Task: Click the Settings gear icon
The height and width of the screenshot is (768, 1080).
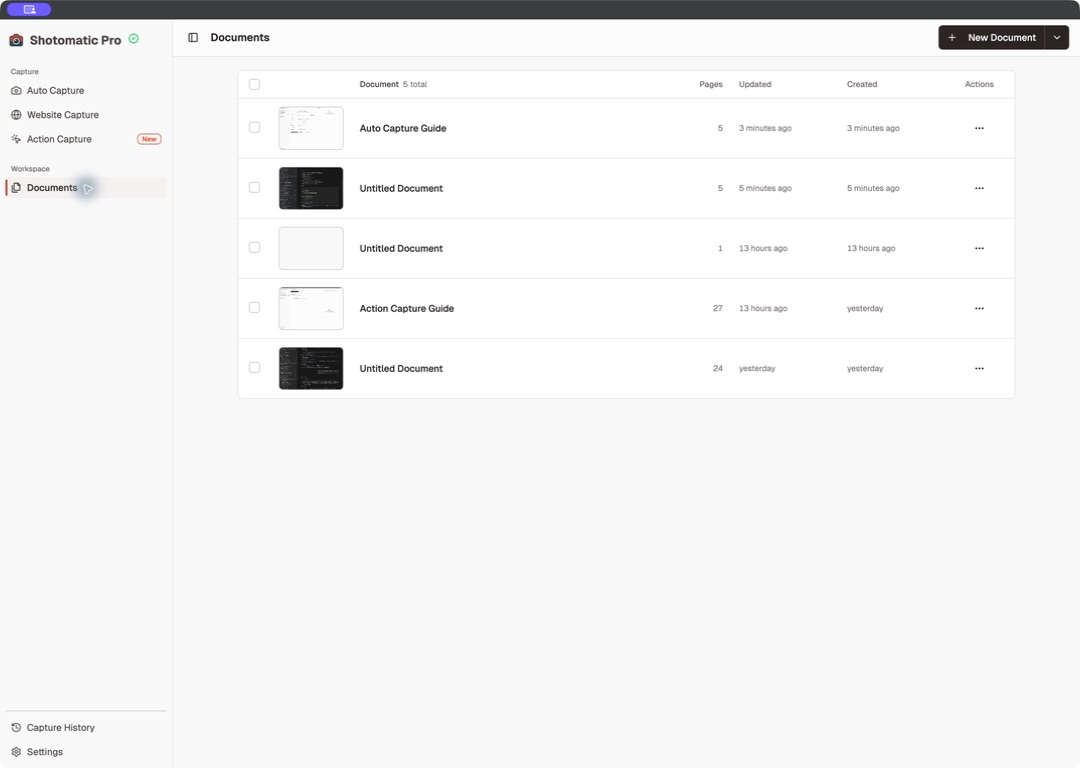Action: tap(16, 751)
